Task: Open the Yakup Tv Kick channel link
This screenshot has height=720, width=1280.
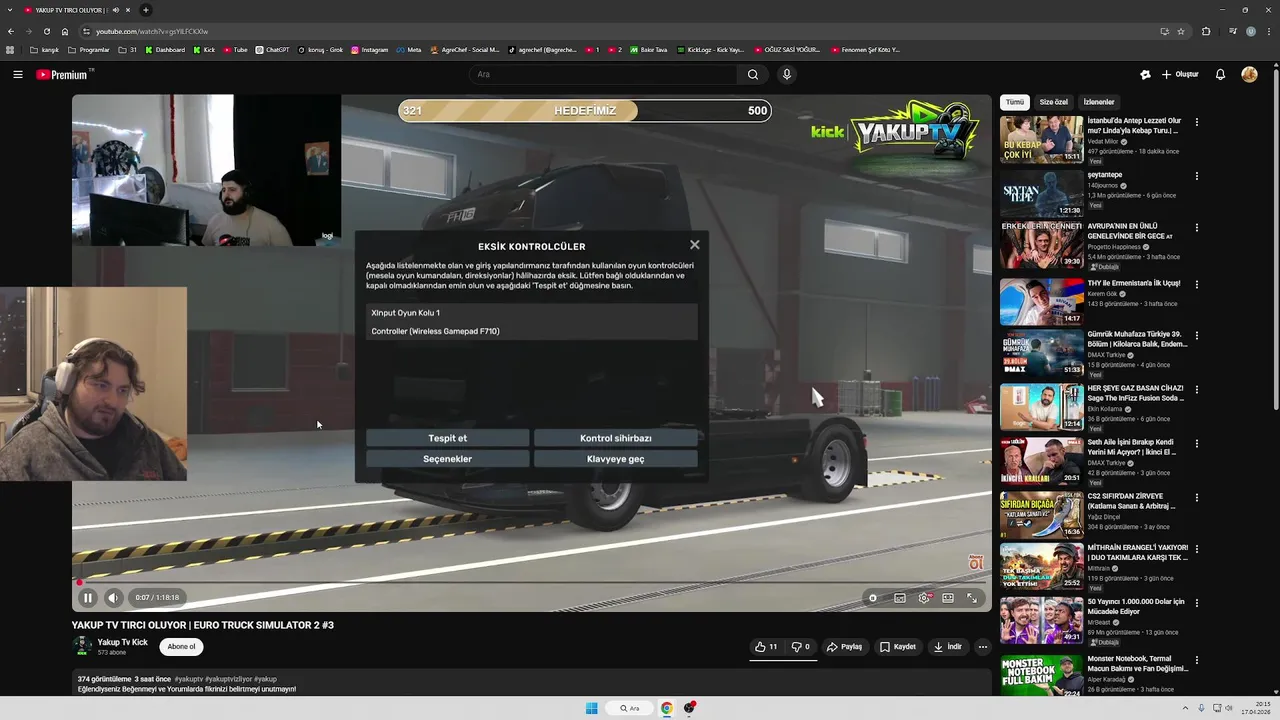Action: (122, 642)
